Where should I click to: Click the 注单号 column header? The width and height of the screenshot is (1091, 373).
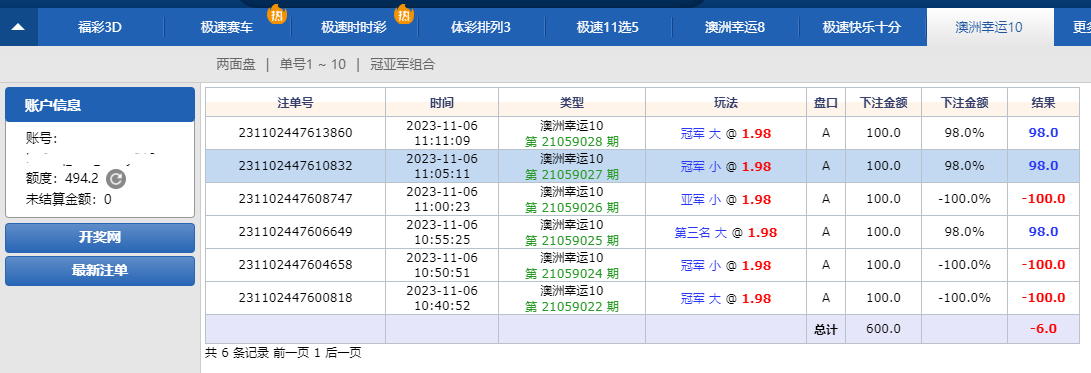[x=296, y=102]
